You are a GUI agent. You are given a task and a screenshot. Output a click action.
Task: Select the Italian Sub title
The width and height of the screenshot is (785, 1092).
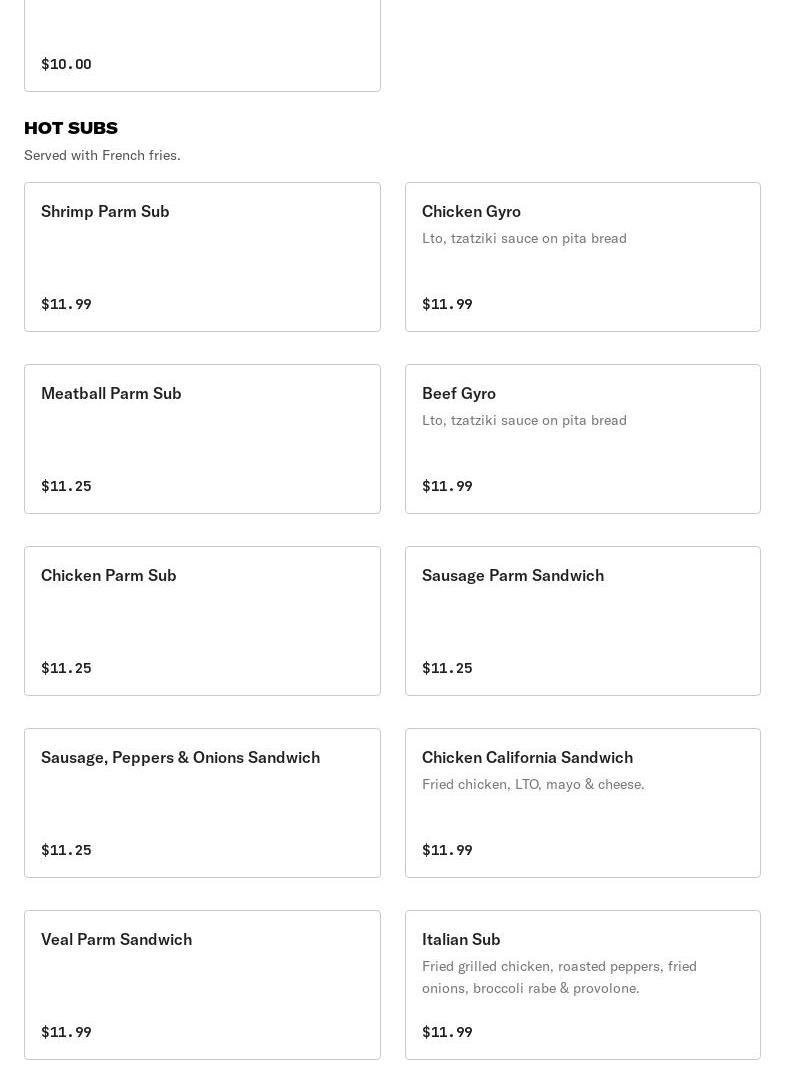(x=461, y=939)
